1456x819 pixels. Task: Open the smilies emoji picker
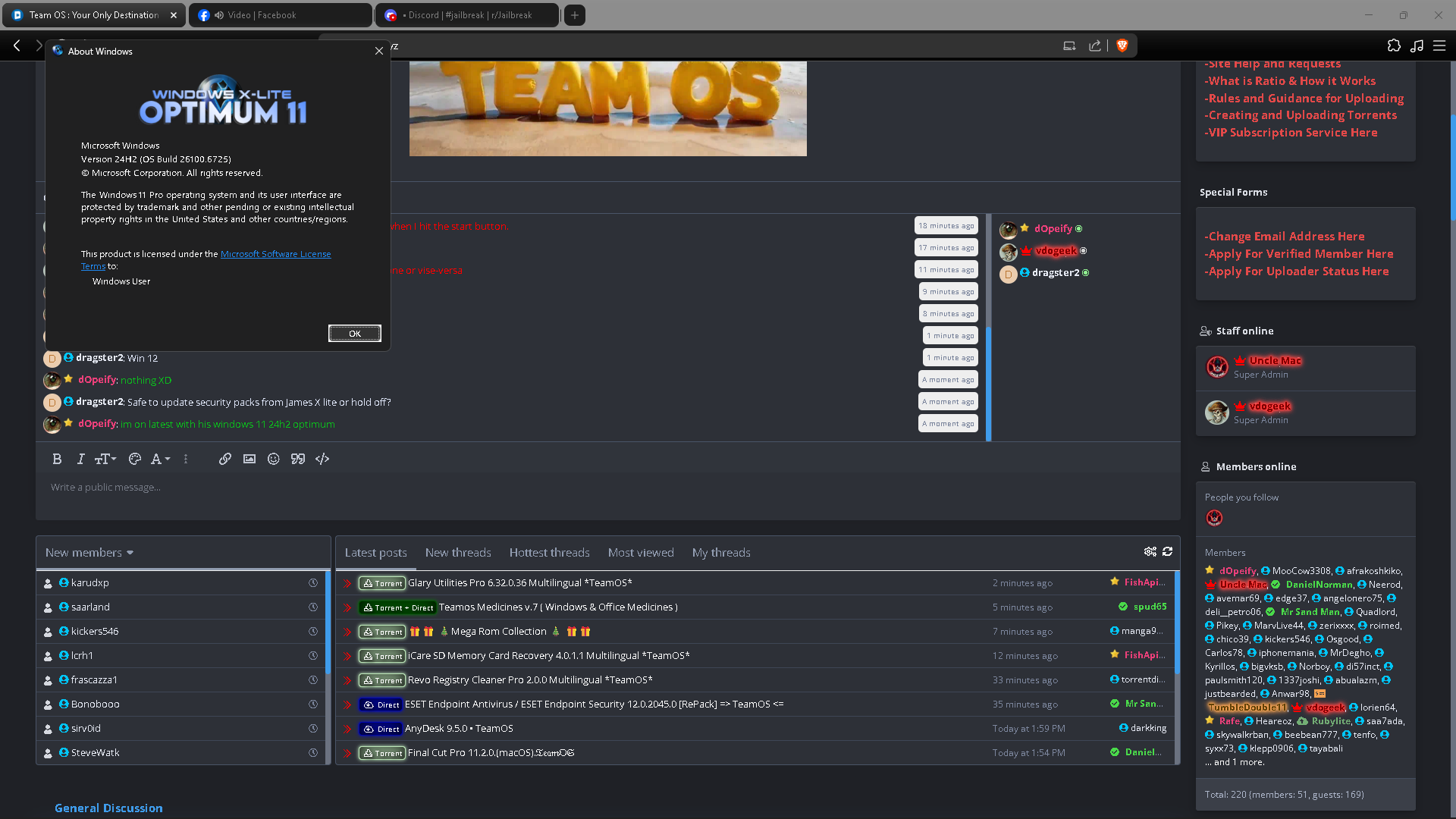pyautogui.click(x=274, y=459)
